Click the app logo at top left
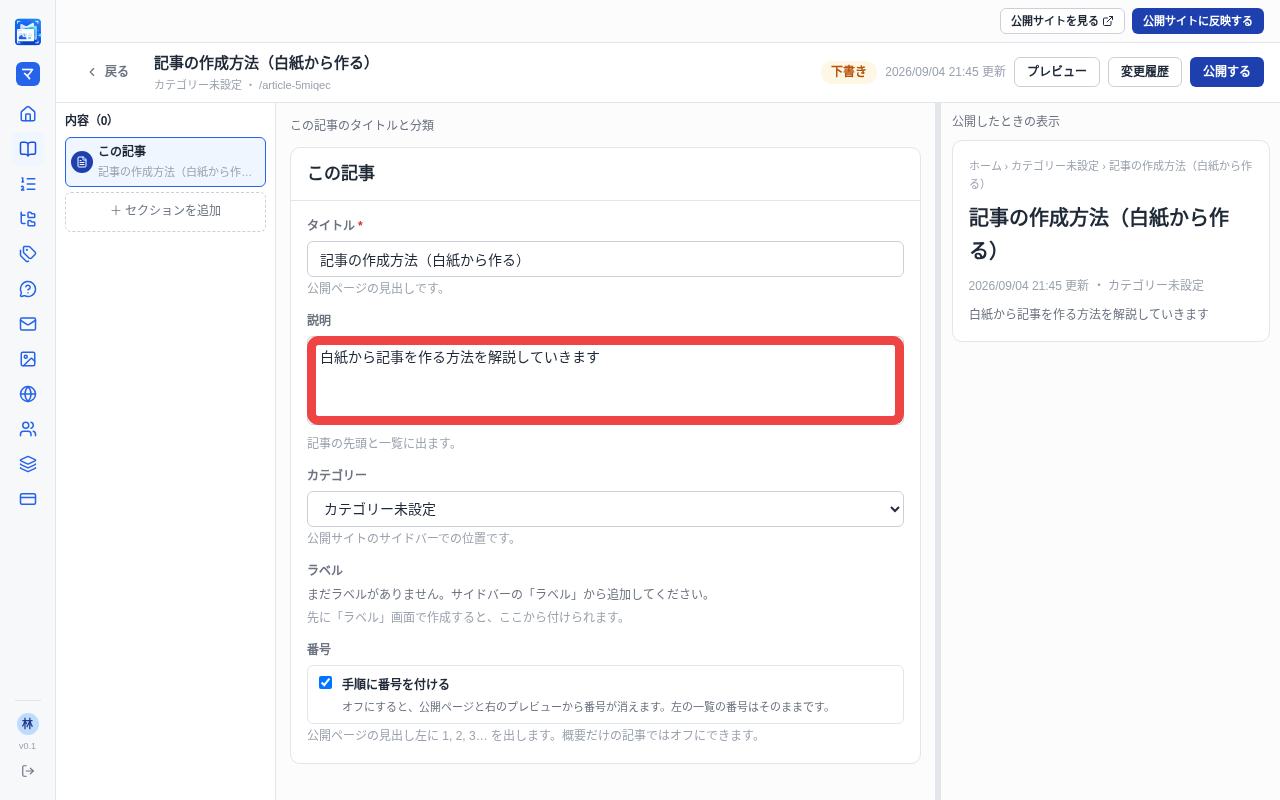Screen dimensions: 1280x800 click(28, 32)
